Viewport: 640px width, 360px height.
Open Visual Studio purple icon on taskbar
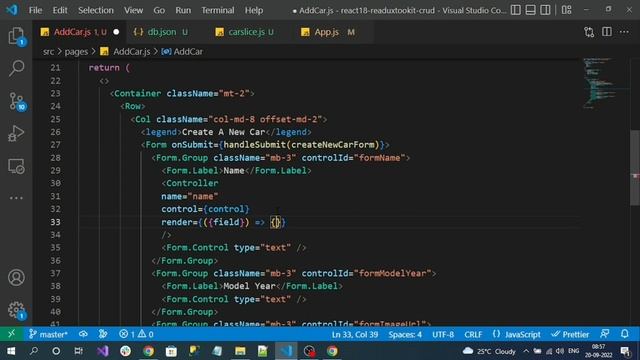pyautogui.click(x=102, y=351)
